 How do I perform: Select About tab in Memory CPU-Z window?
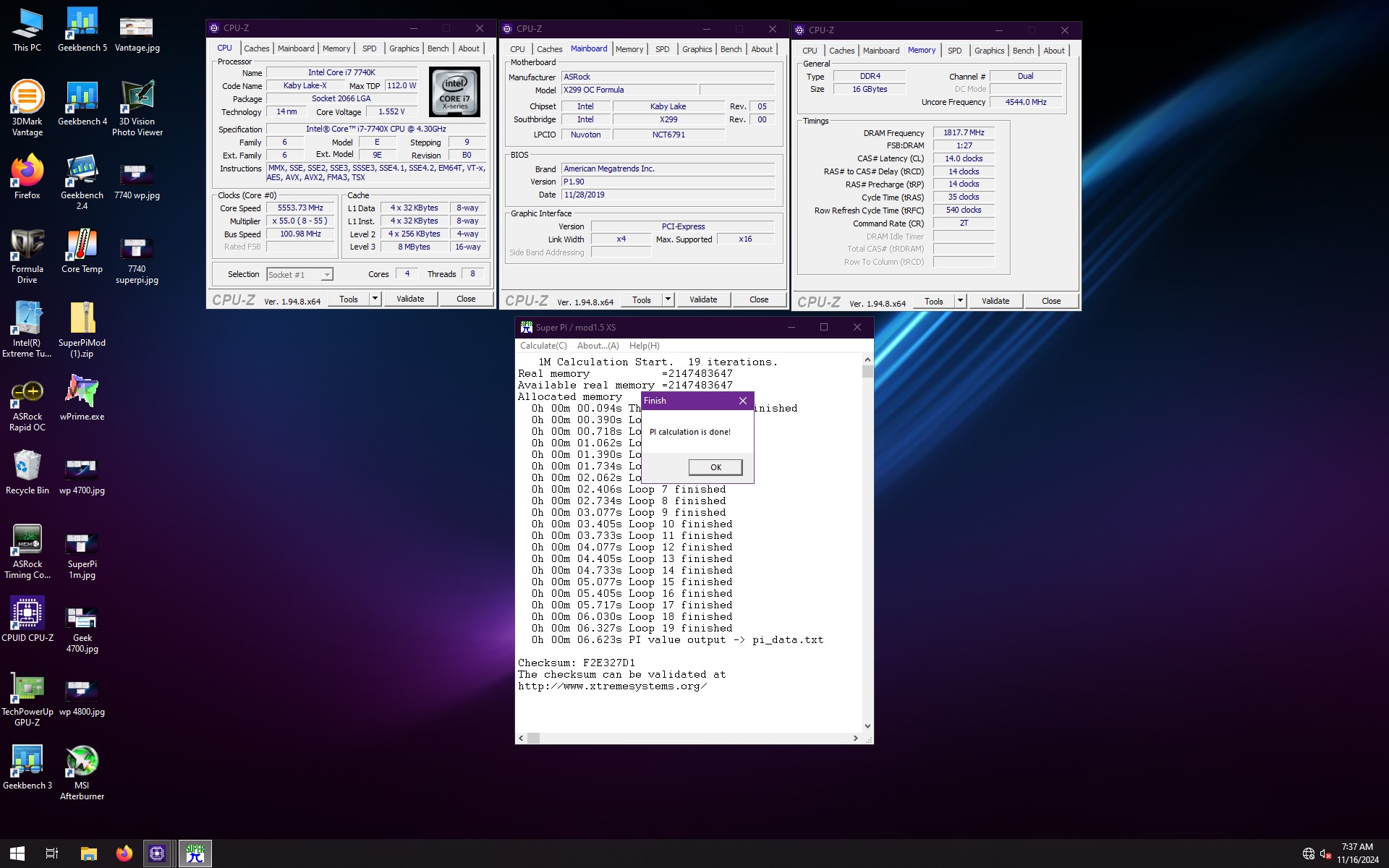click(1053, 51)
